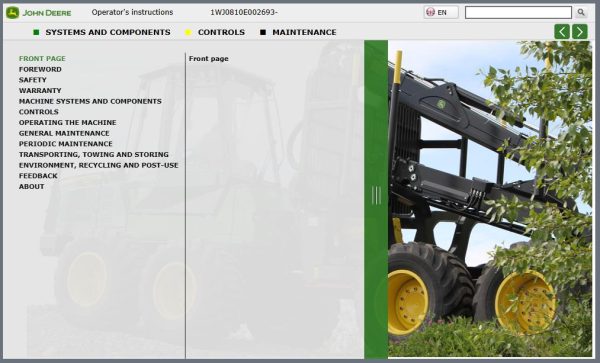Viewport: 600px width, 363px height.
Task: Open Operating the Machine chapter
Action: 68,123
